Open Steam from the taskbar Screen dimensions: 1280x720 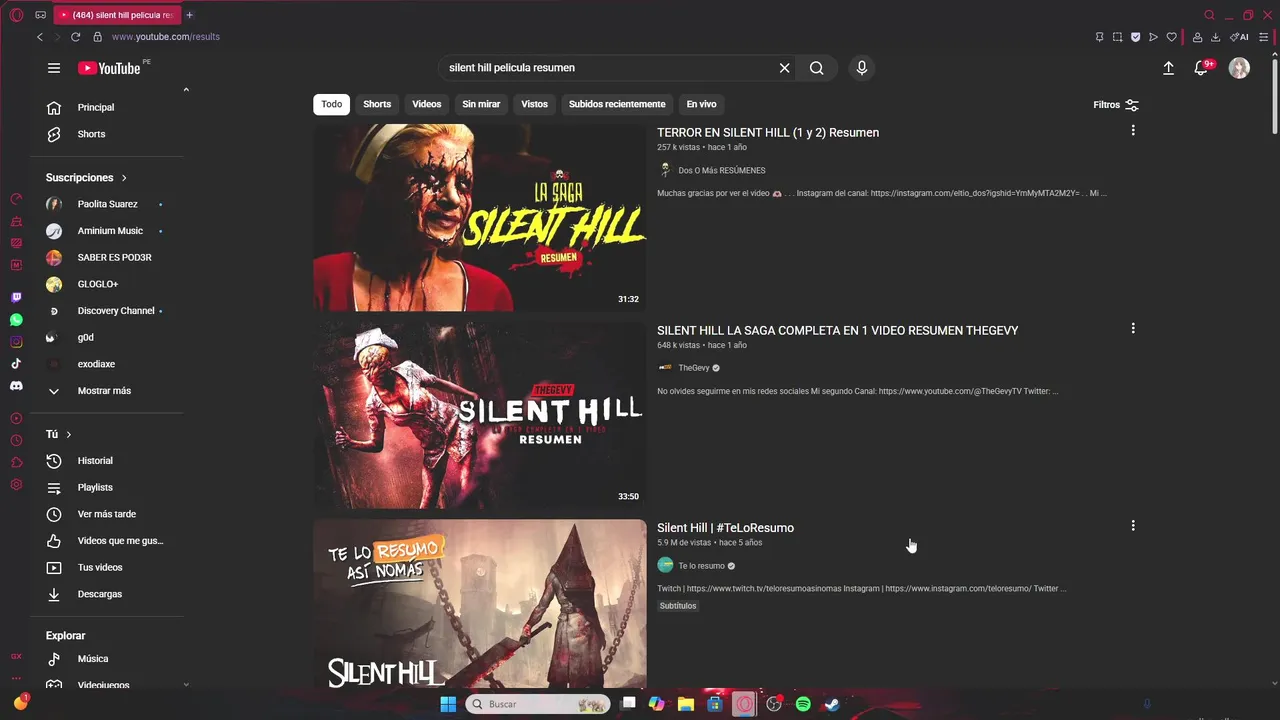pyautogui.click(x=831, y=704)
